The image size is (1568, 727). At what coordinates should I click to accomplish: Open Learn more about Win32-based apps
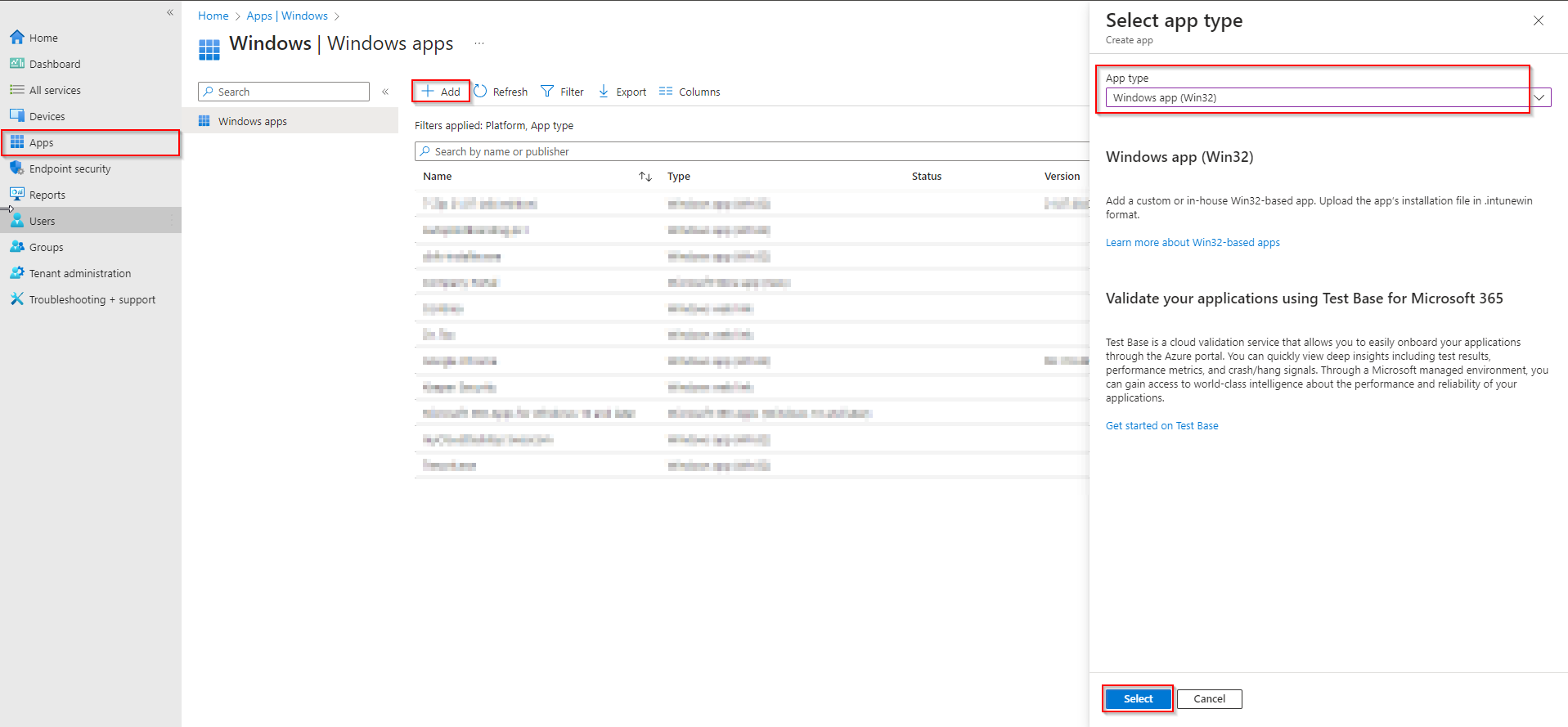[1193, 243]
